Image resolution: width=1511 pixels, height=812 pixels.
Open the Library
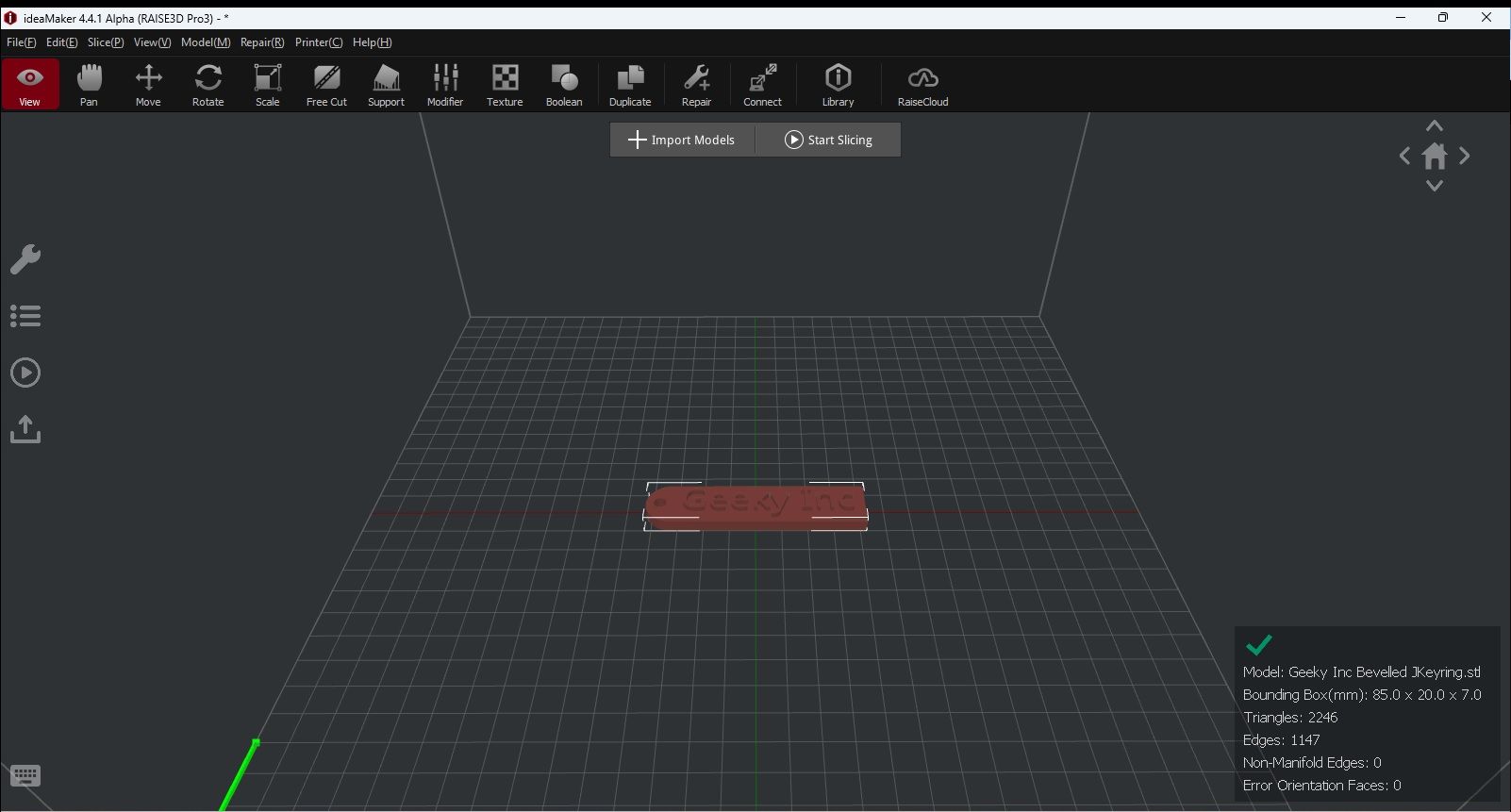click(838, 84)
